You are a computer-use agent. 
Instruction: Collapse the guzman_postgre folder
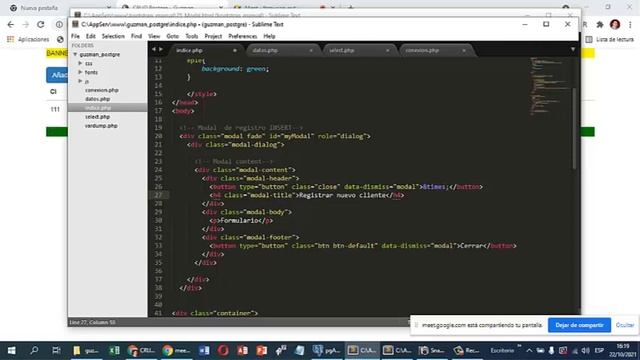point(75,54)
